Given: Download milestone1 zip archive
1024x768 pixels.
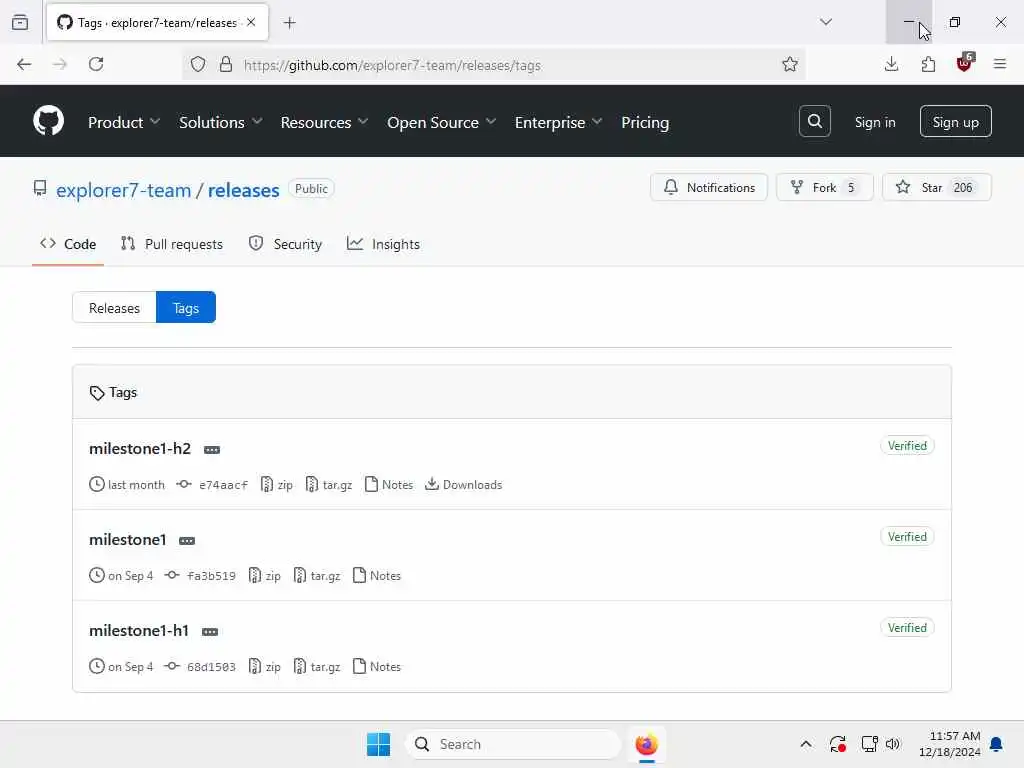Looking at the screenshot, I should [264, 576].
